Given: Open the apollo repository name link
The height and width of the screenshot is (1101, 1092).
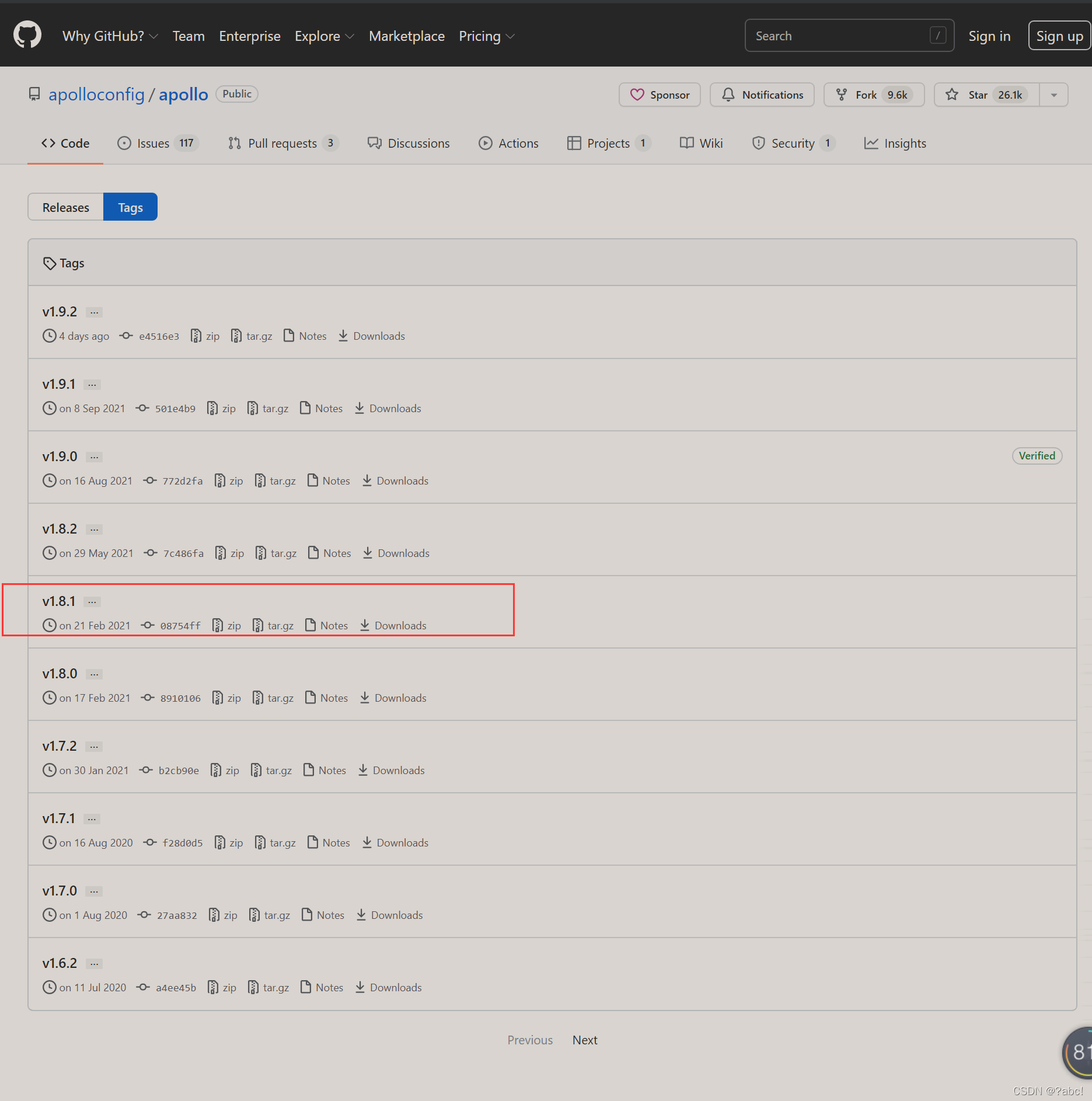Looking at the screenshot, I should [x=183, y=95].
